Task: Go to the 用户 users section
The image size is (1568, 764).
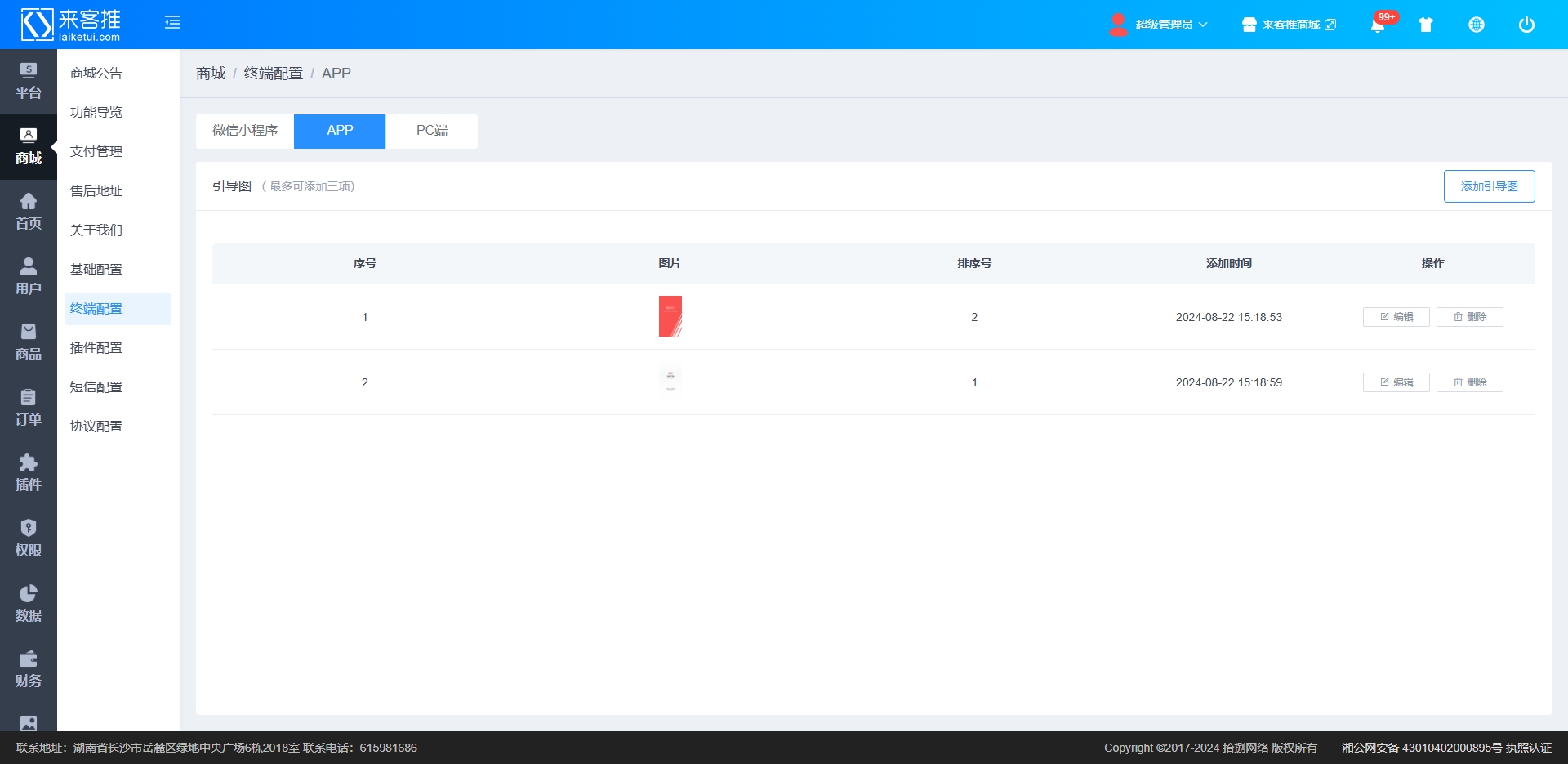Action: click(29, 277)
